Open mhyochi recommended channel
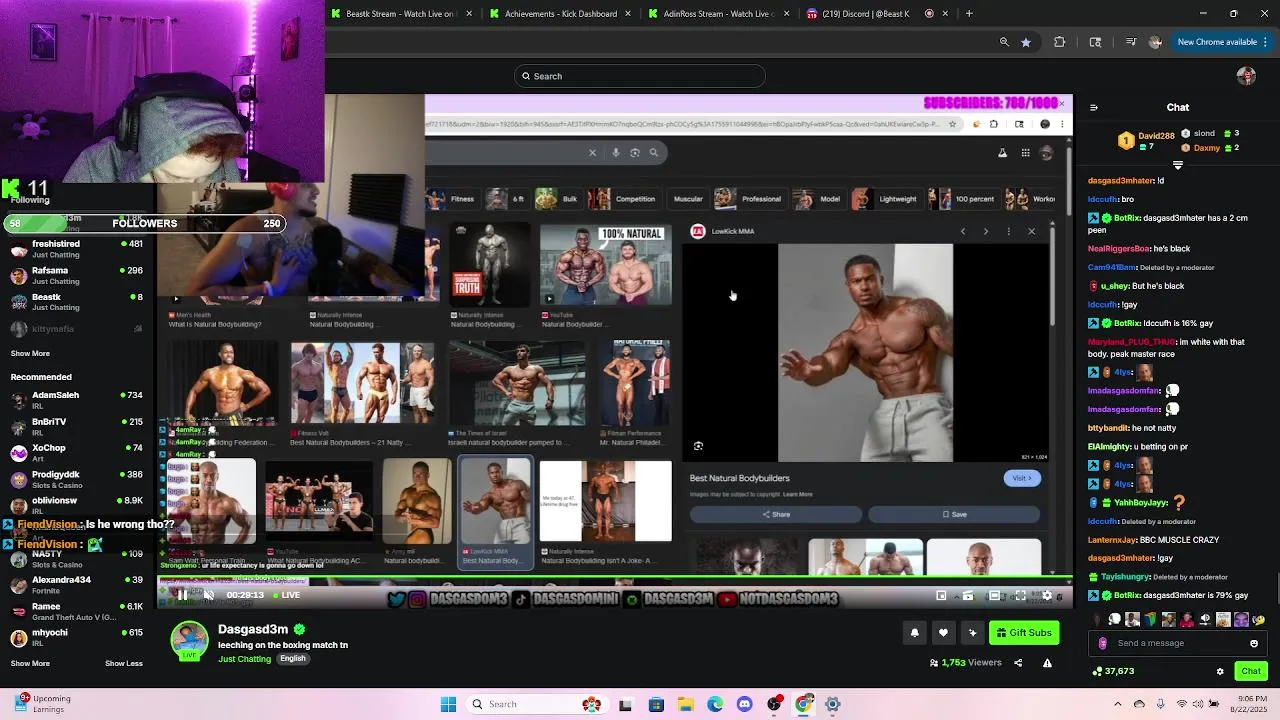Image resolution: width=1280 pixels, height=720 pixels. (77, 638)
